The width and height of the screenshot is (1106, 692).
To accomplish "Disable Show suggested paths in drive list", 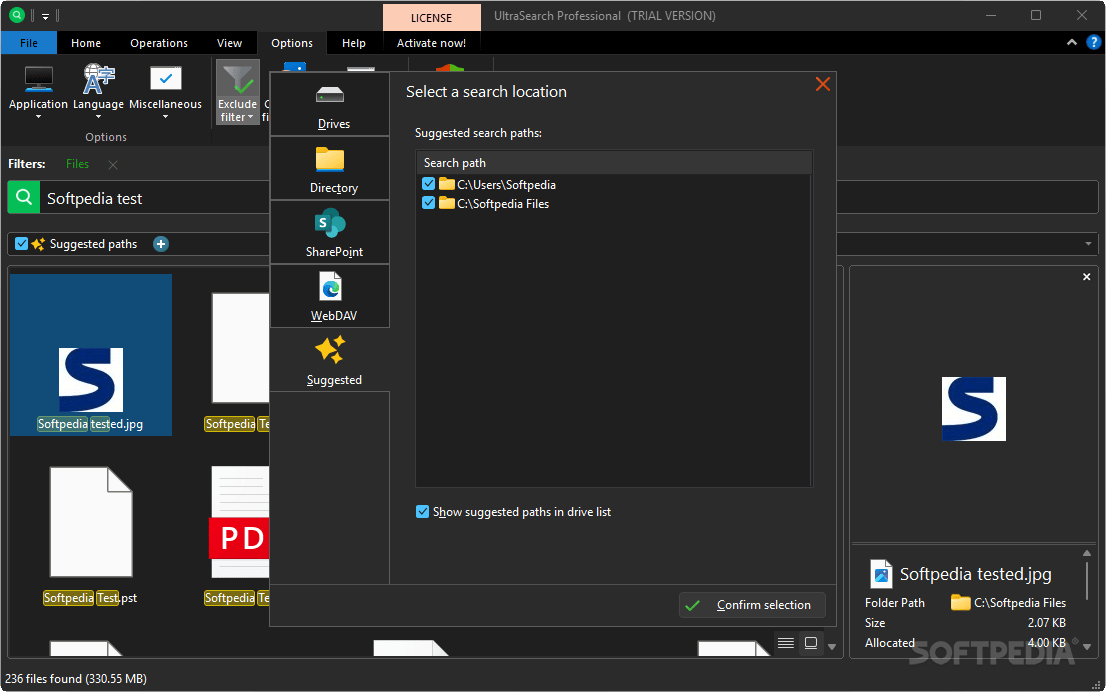I will tap(423, 511).
